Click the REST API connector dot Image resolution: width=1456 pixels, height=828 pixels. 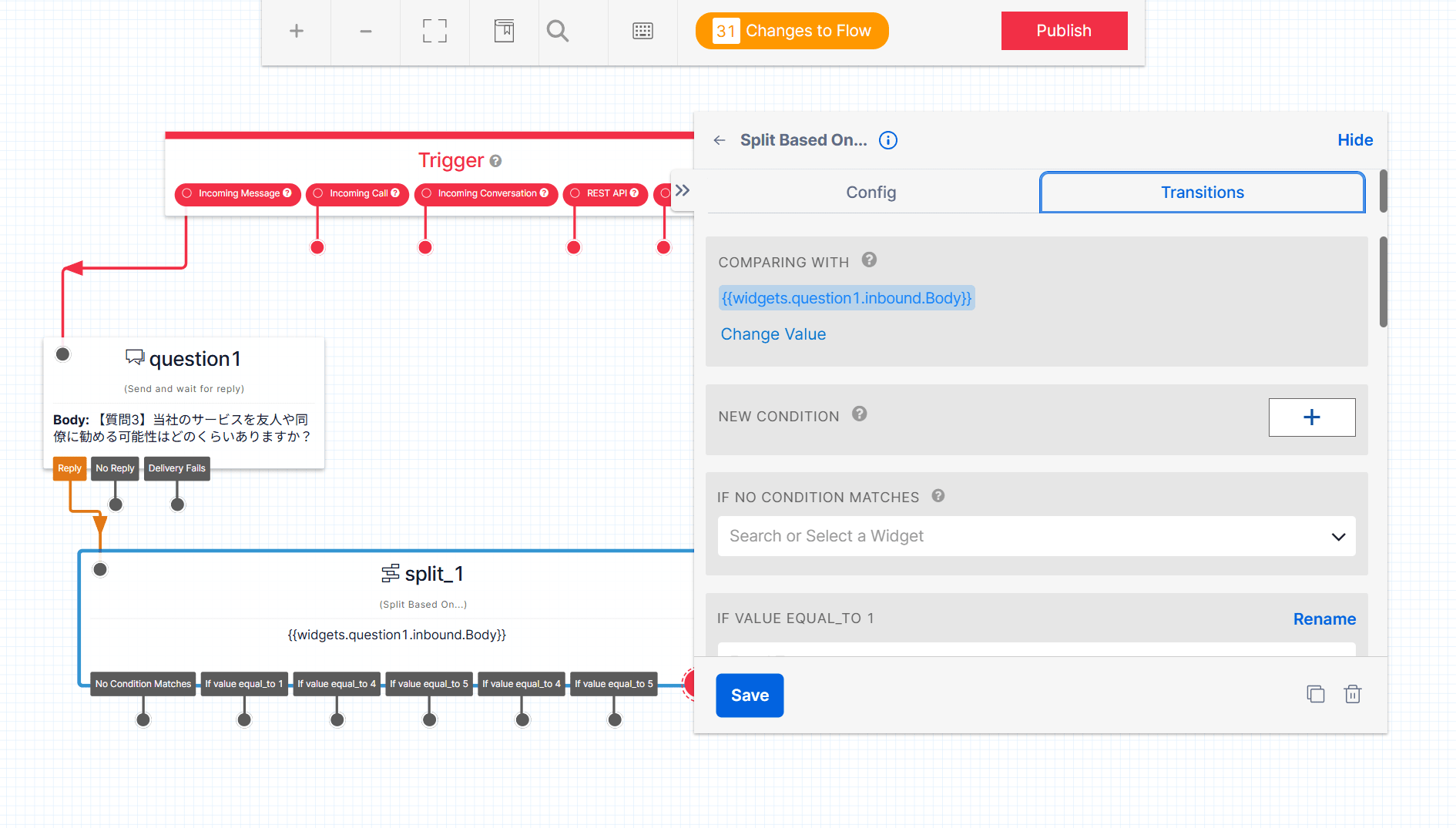point(574,248)
